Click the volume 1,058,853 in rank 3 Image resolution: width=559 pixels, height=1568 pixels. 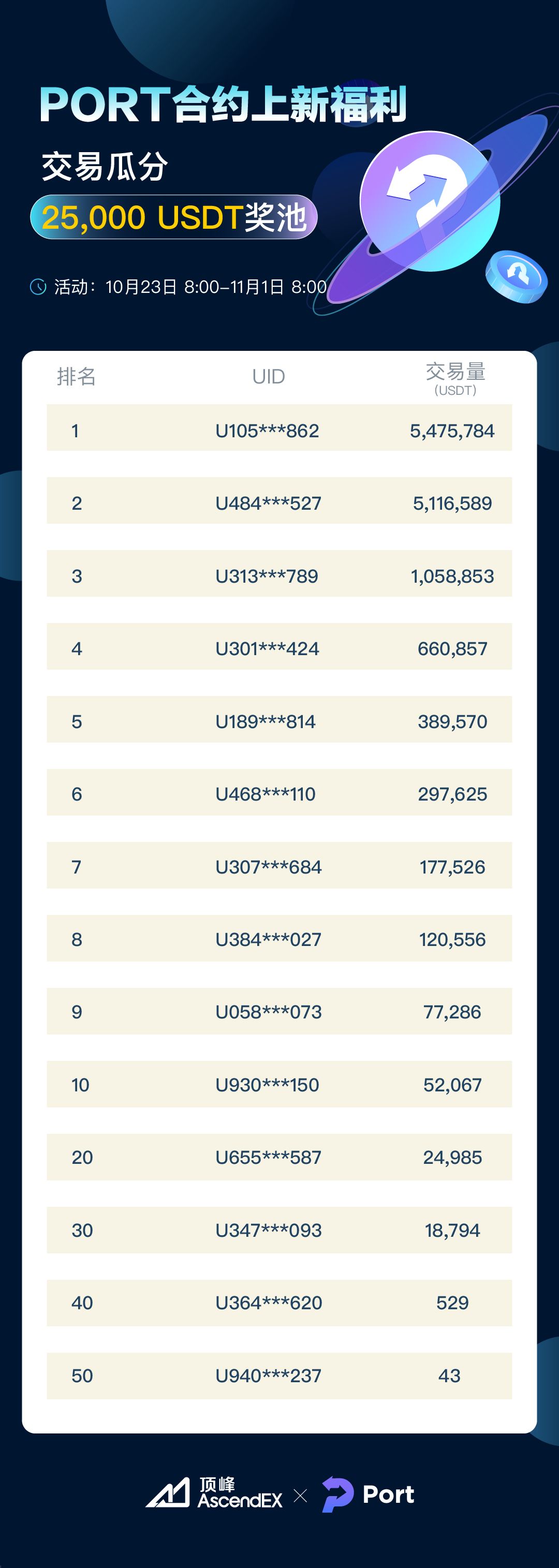coord(452,576)
